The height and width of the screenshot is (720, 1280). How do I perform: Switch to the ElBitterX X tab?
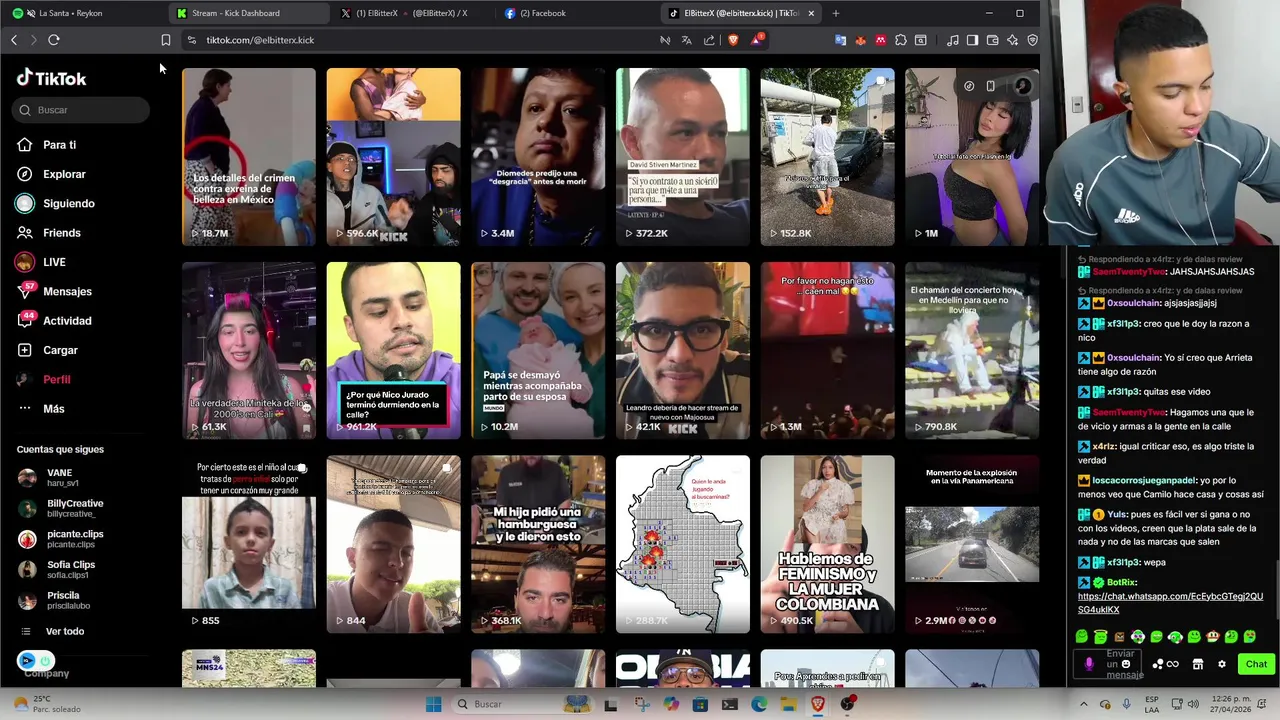click(x=413, y=13)
